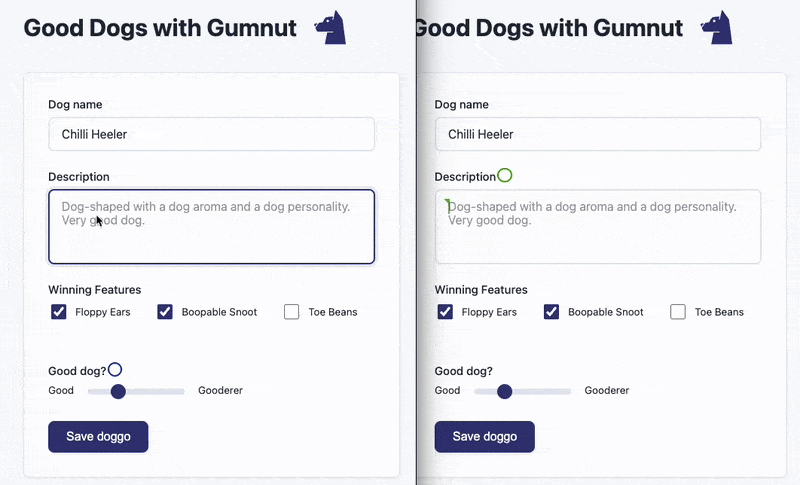
Task: Click the Description text area in the right form
Action: [598, 227]
